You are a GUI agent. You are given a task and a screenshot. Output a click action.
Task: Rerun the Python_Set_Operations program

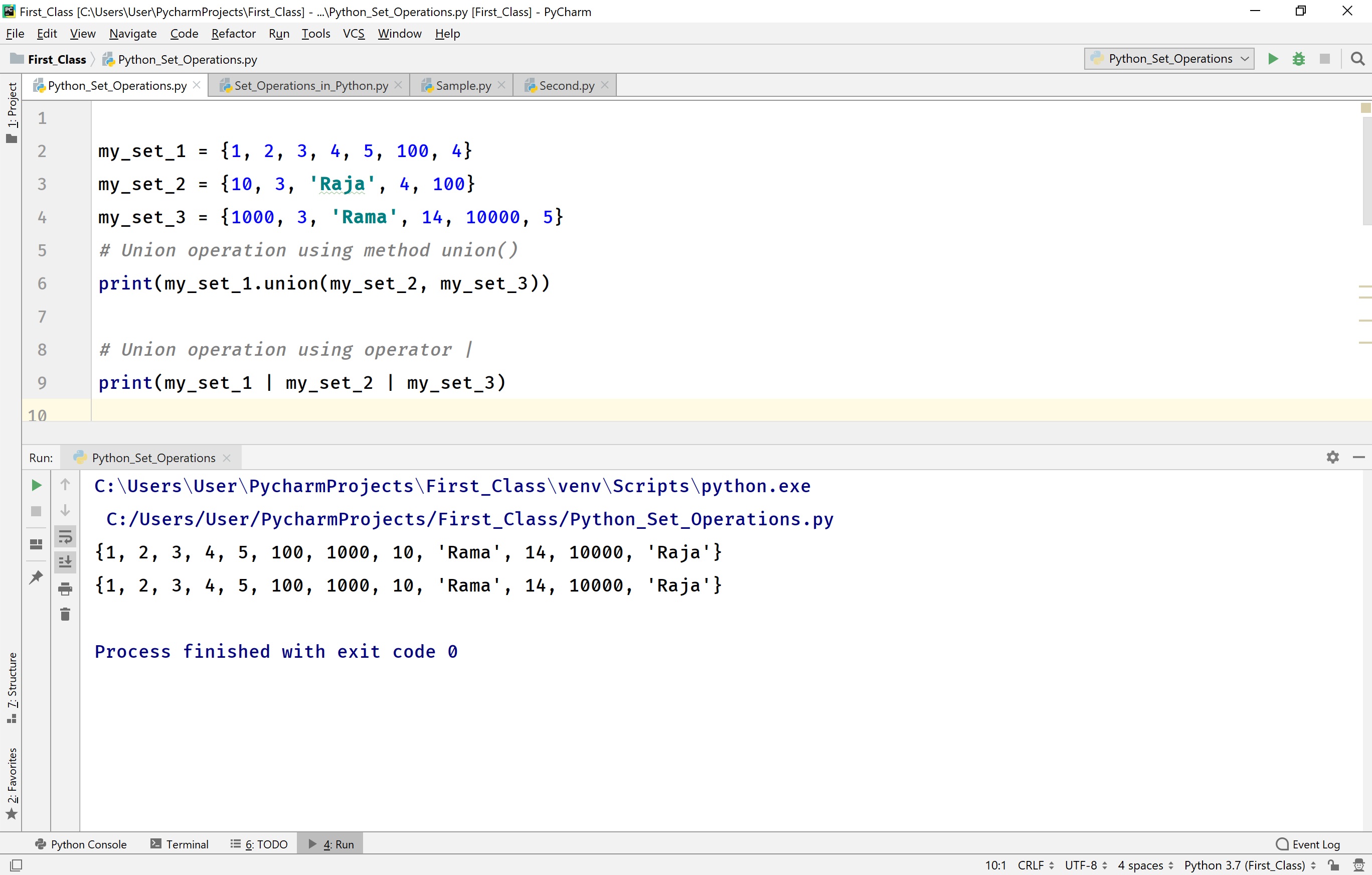[x=36, y=485]
